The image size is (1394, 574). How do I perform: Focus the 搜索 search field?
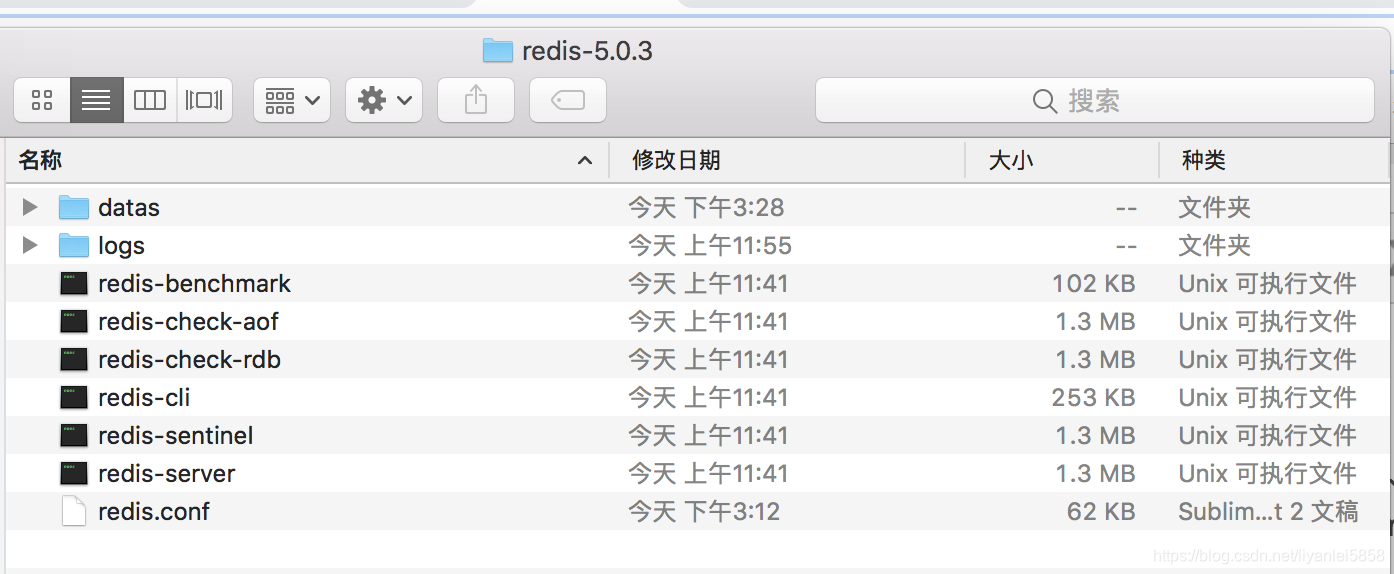click(1095, 100)
